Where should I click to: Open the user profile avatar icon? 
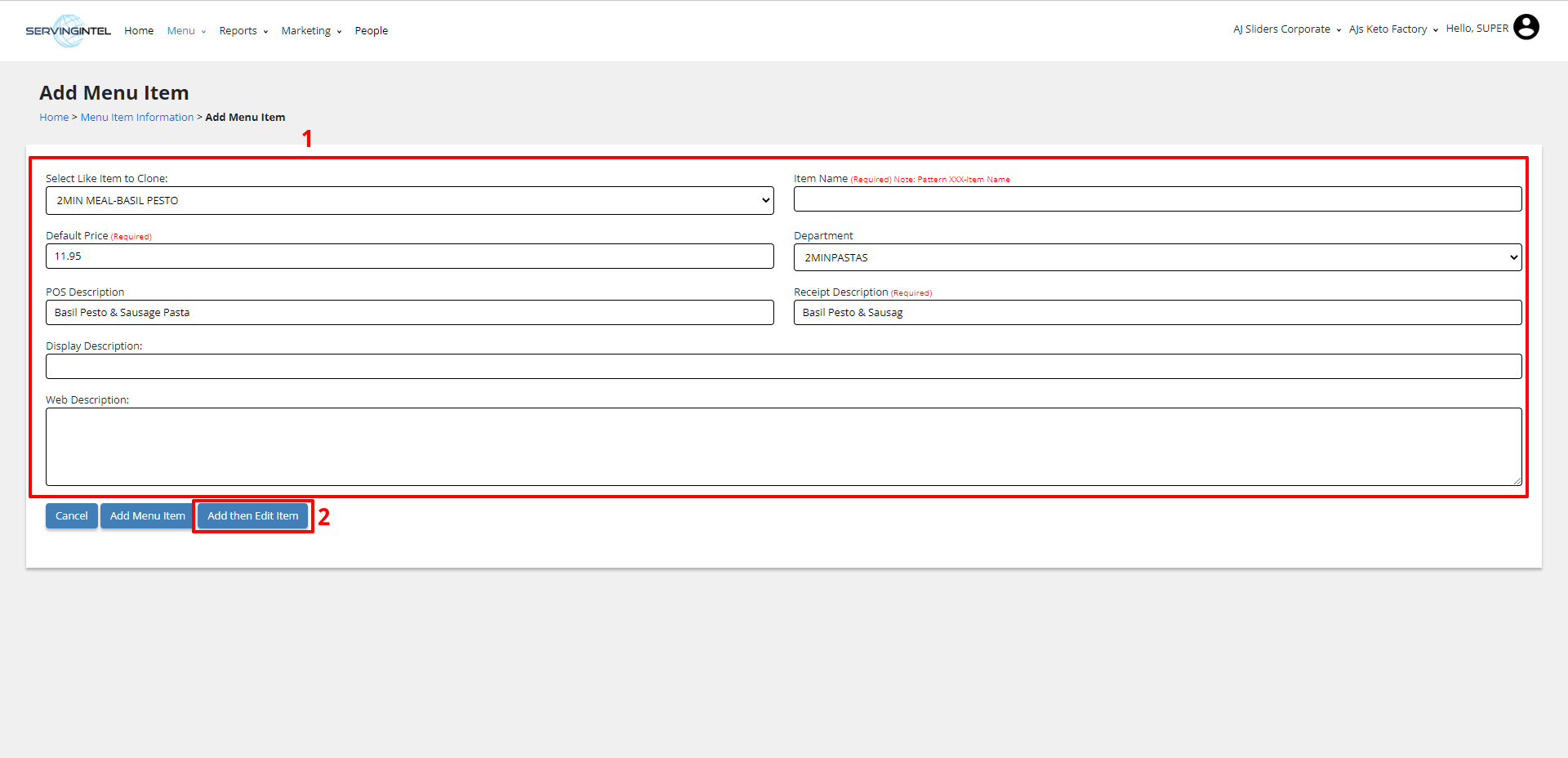coord(1526,28)
